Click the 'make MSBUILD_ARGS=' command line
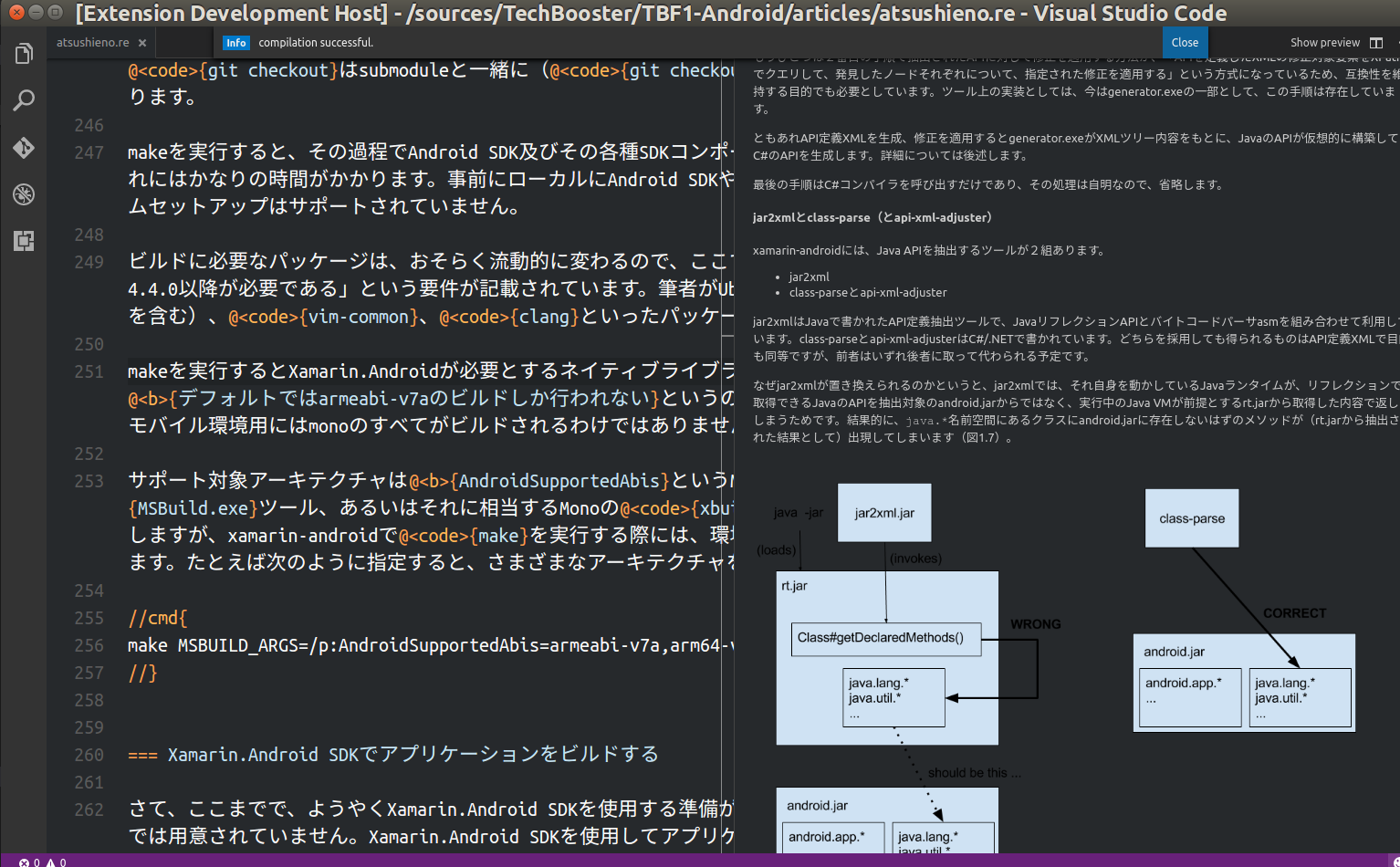 tap(431, 645)
